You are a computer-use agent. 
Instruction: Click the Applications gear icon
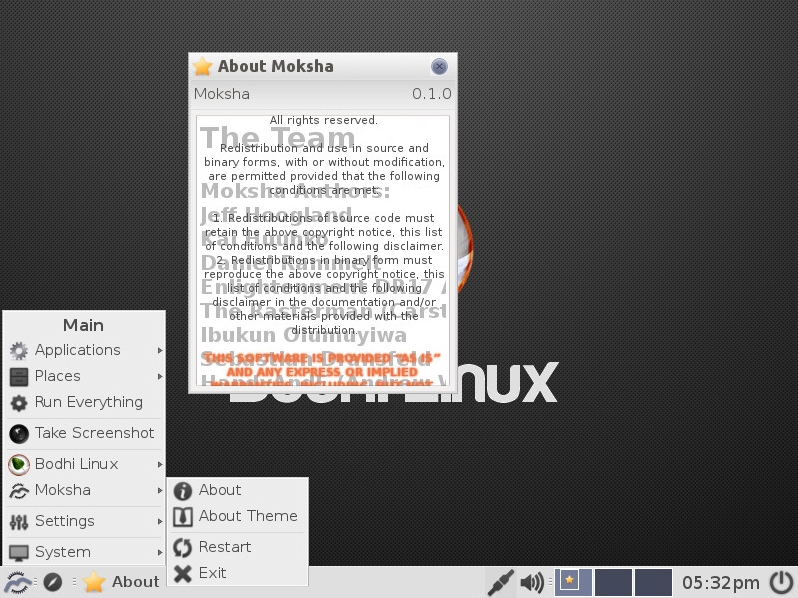[x=19, y=350]
